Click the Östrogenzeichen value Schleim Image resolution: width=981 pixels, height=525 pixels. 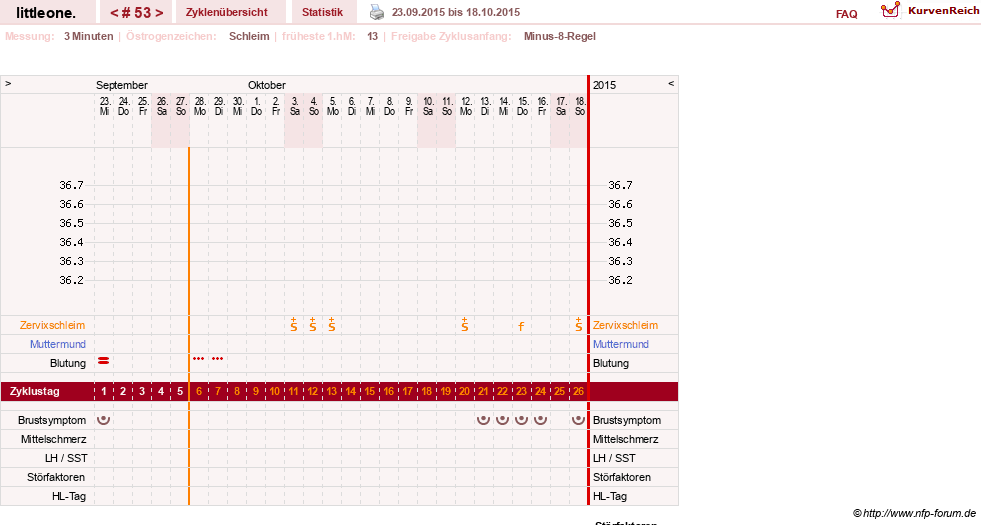coord(249,36)
